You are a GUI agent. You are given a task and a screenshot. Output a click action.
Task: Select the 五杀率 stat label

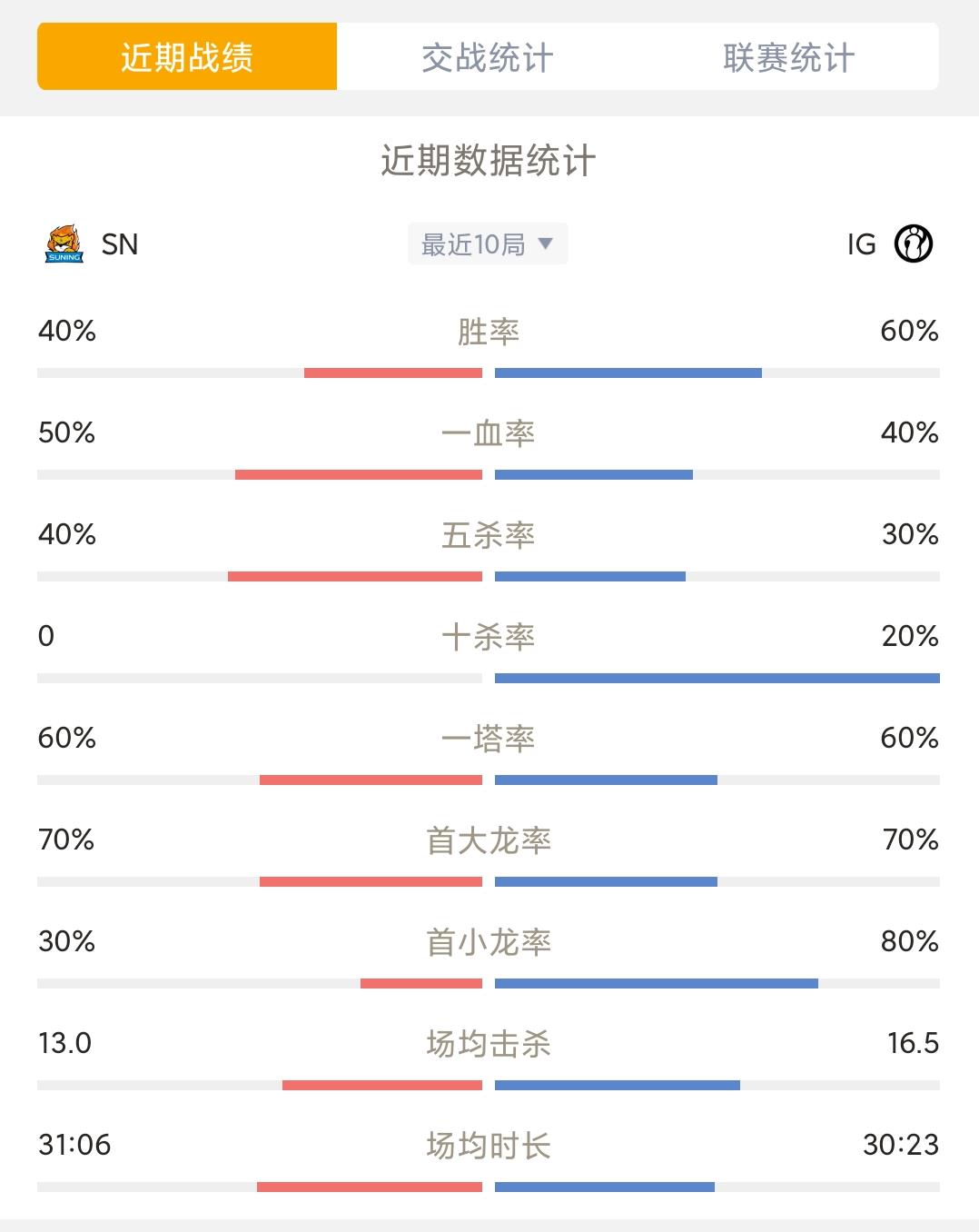tap(489, 535)
